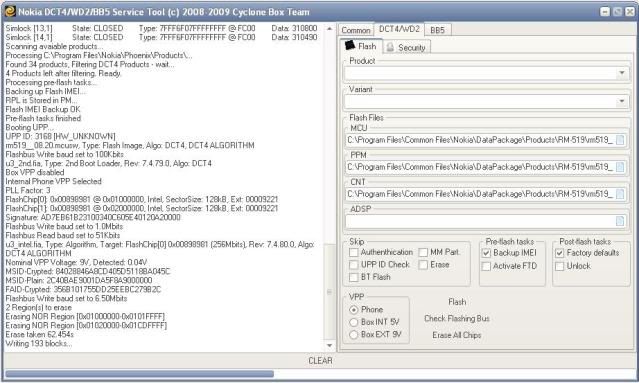Click log line starting 'Nominal VPP Voltage: 9V'

tap(76, 263)
